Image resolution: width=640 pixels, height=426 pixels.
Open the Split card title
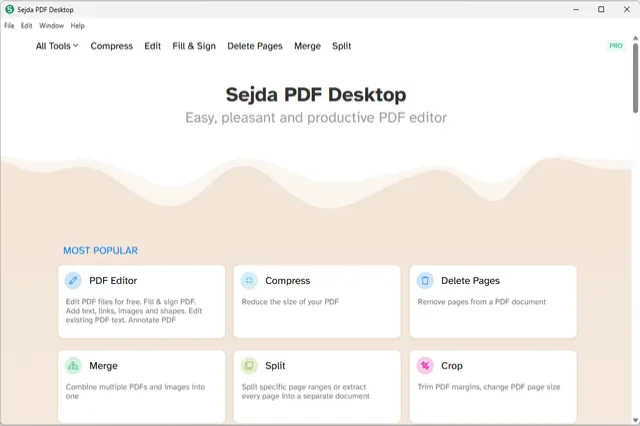275,366
